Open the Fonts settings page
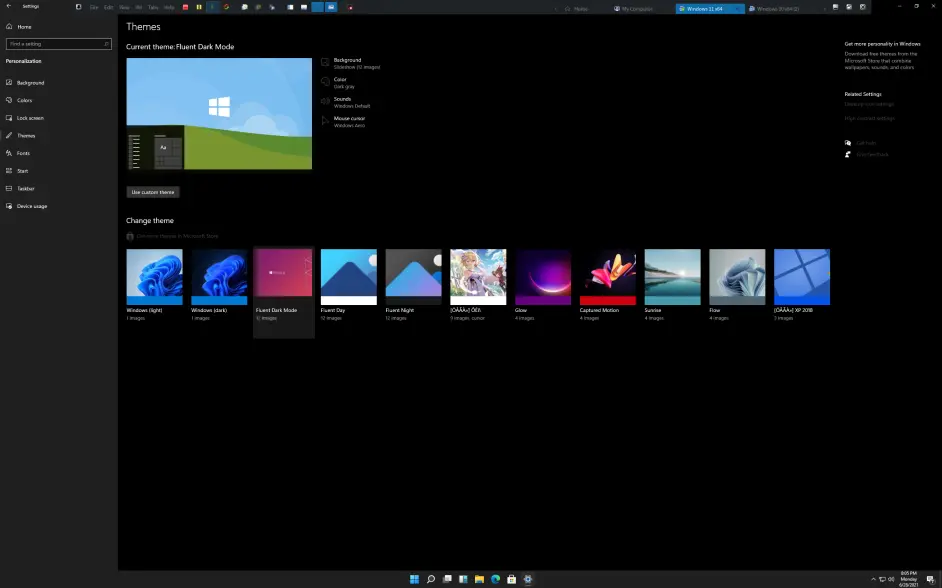Viewport: 942px width, 588px height. tap(18, 153)
